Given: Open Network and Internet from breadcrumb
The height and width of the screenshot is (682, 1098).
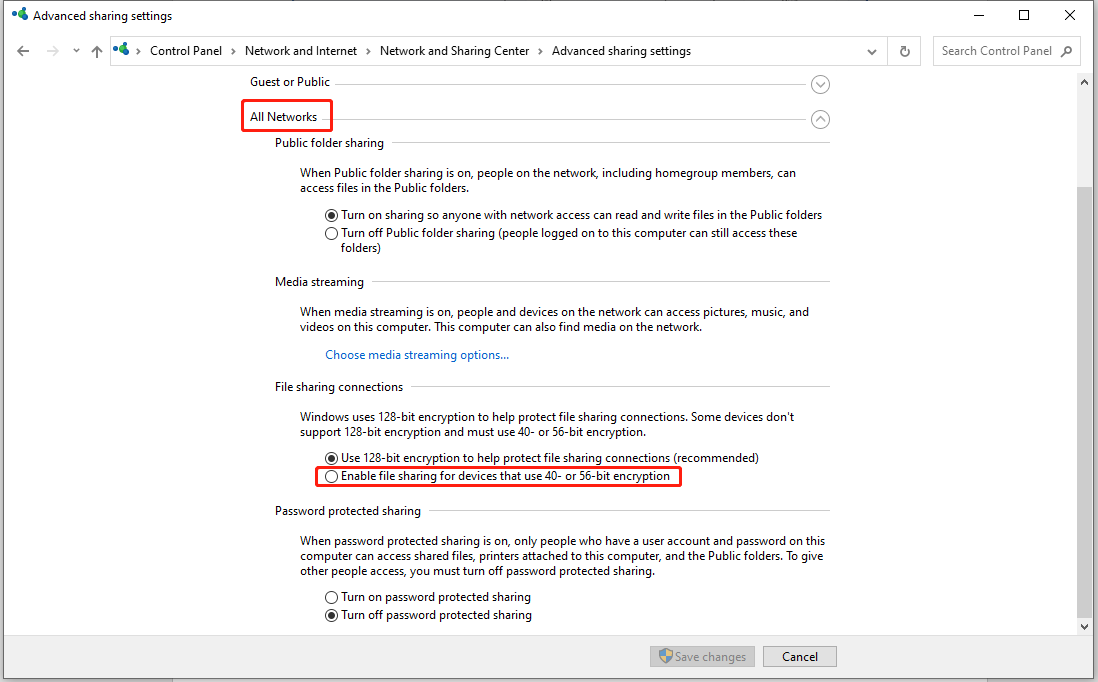Looking at the screenshot, I should click(301, 50).
